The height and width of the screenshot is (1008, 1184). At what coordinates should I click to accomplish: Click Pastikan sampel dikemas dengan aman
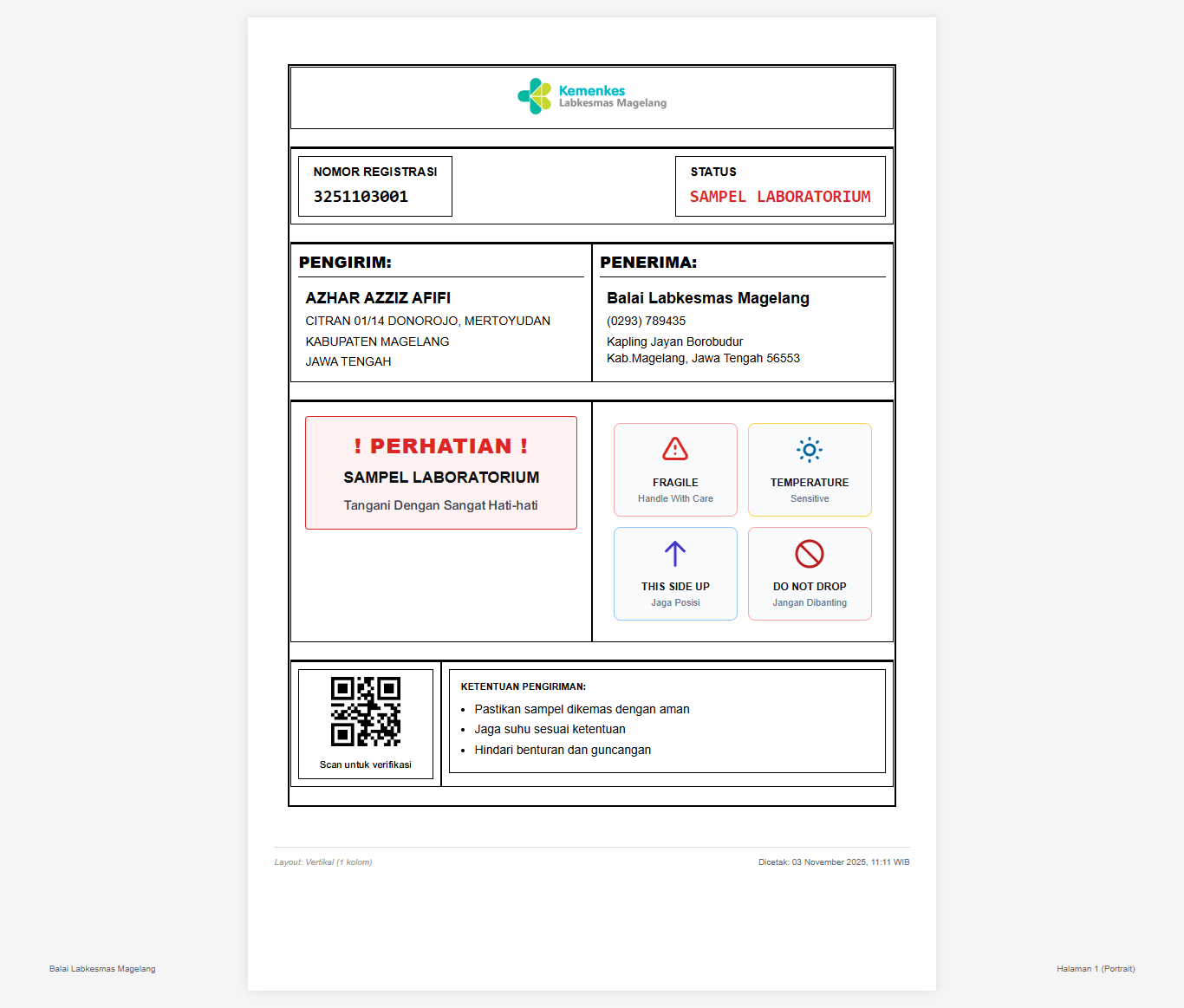[x=582, y=709]
